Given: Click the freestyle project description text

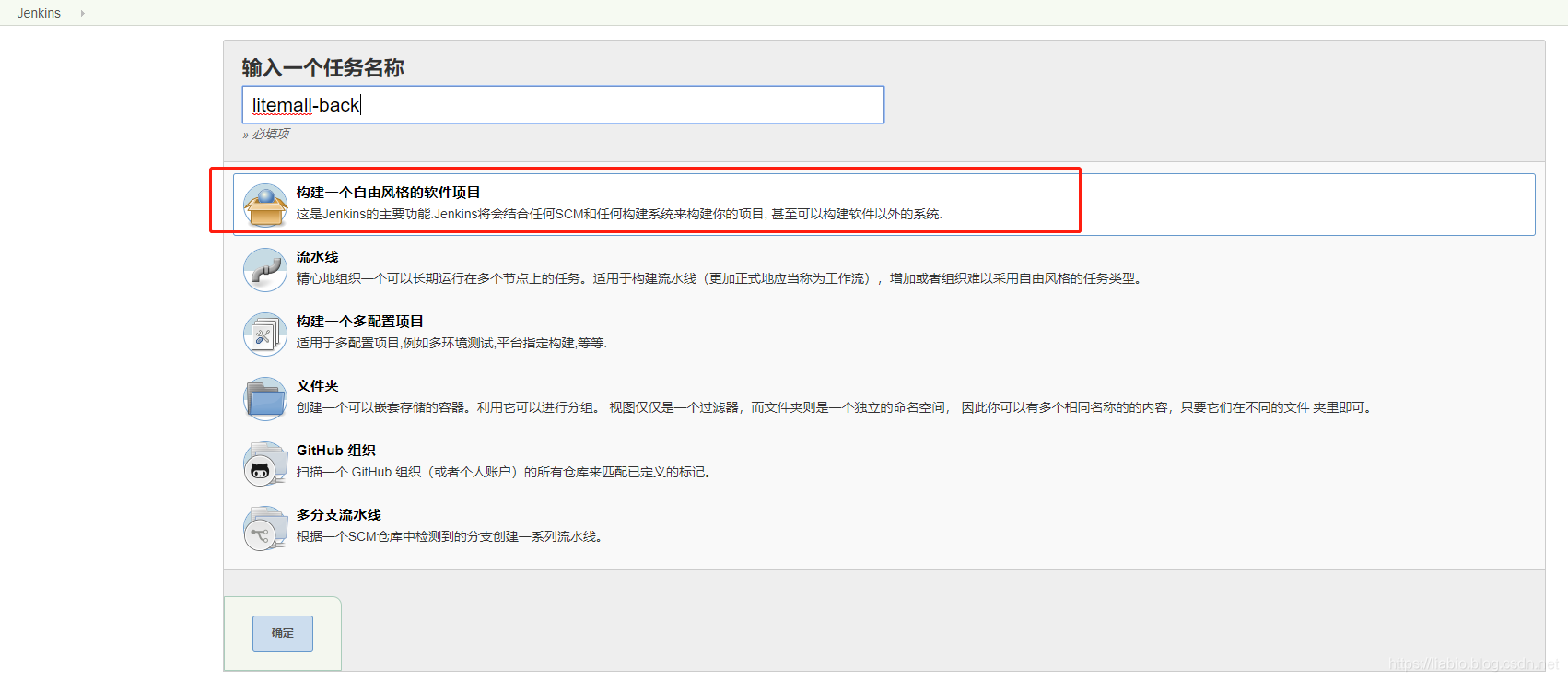Looking at the screenshot, I should click(x=619, y=214).
